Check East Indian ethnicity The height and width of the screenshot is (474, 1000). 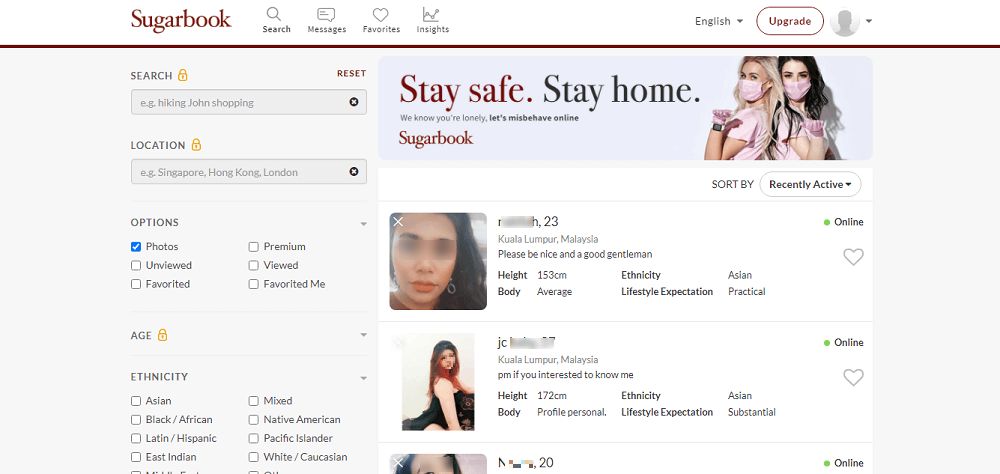(136, 457)
